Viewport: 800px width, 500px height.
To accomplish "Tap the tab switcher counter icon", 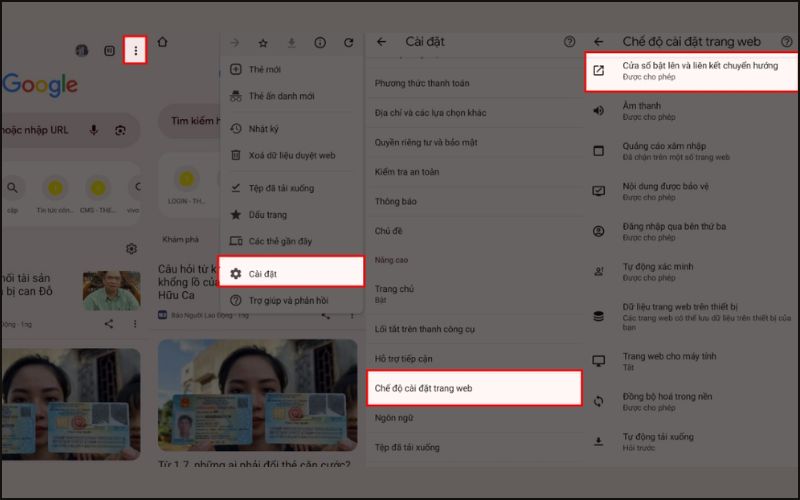I will coord(109,50).
